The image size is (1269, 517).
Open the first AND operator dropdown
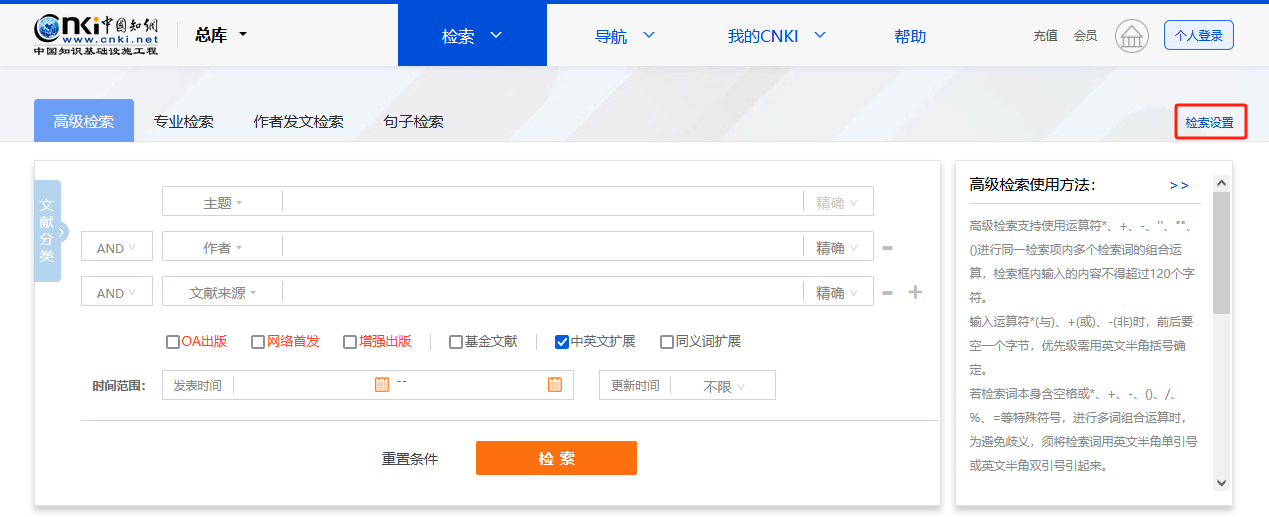click(116, 248)
